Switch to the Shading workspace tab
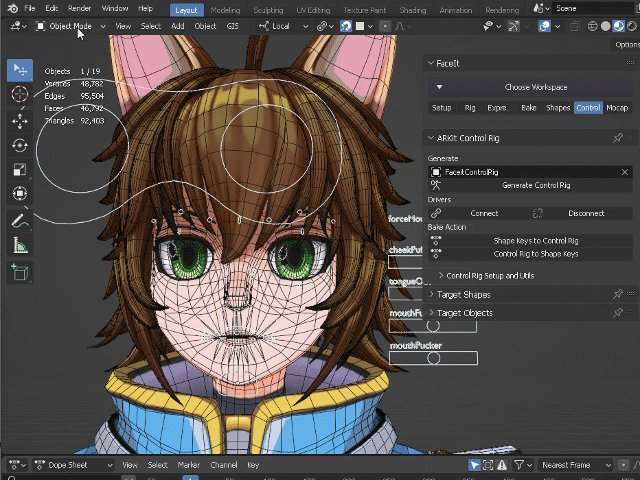 click(413, 10)
